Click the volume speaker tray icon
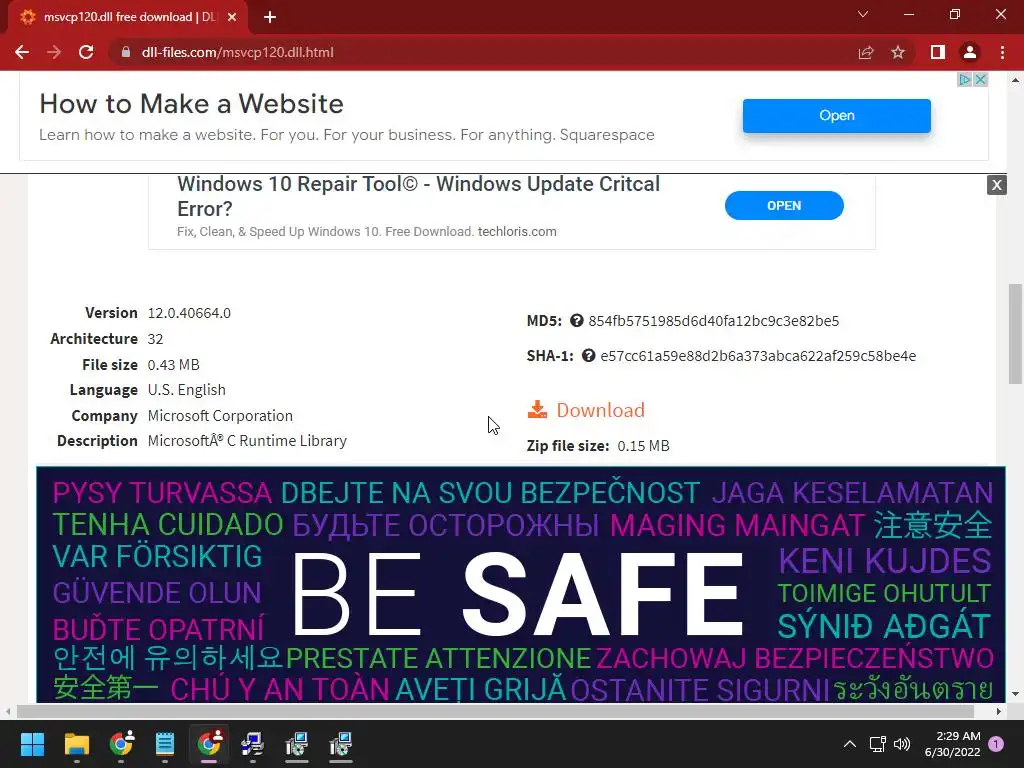This screenshot has height=768, width=1024. tap(902, 744)
